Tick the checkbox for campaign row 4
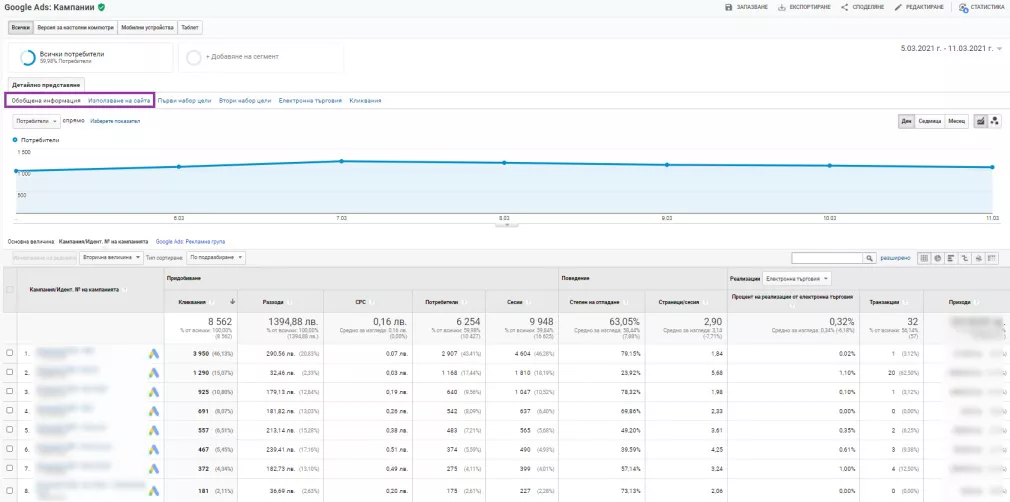1010x502 pixels. [9, 410]
